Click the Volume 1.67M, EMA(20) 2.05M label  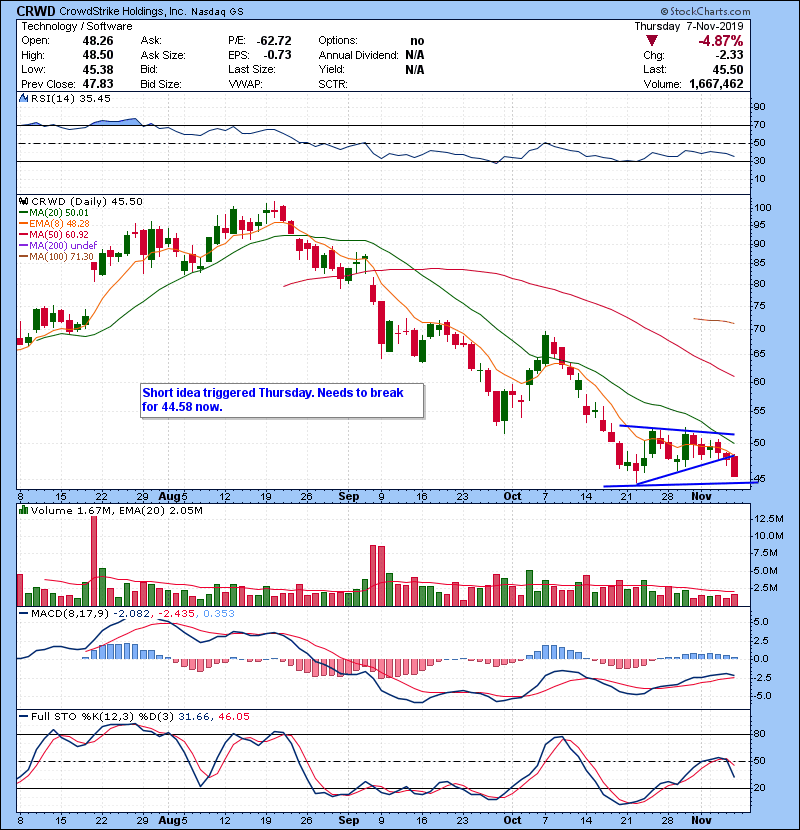[x=116, y=511]
